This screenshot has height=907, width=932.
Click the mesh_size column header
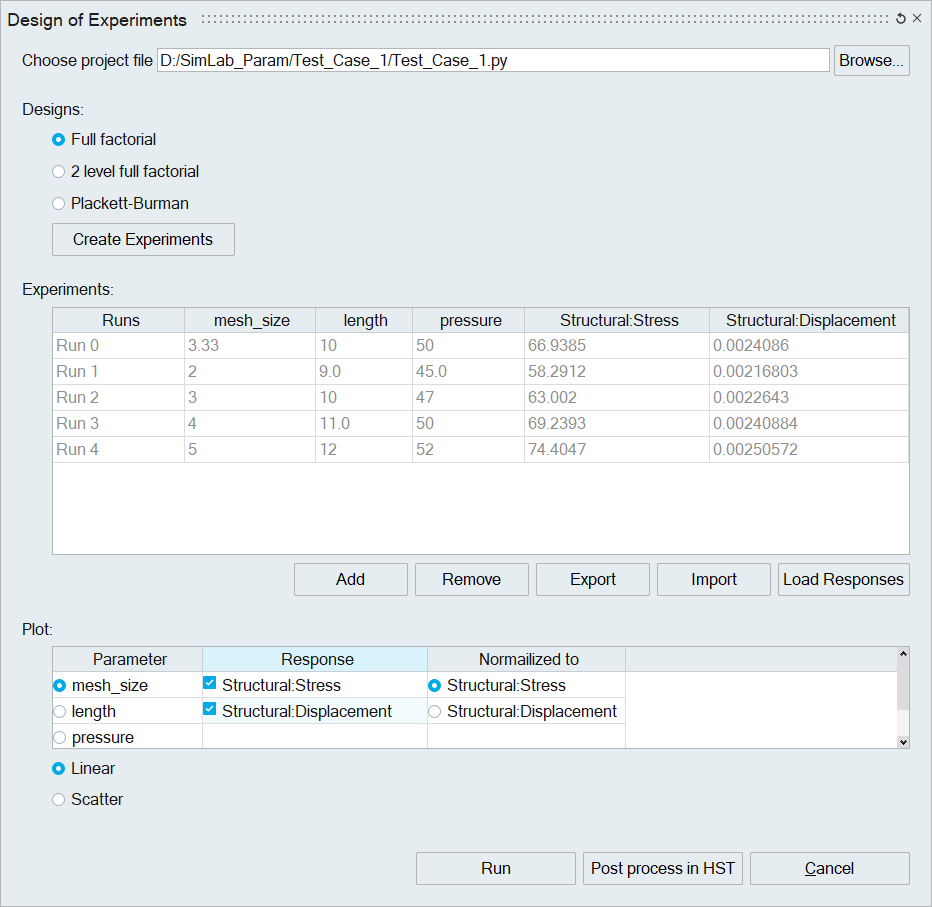251,321
